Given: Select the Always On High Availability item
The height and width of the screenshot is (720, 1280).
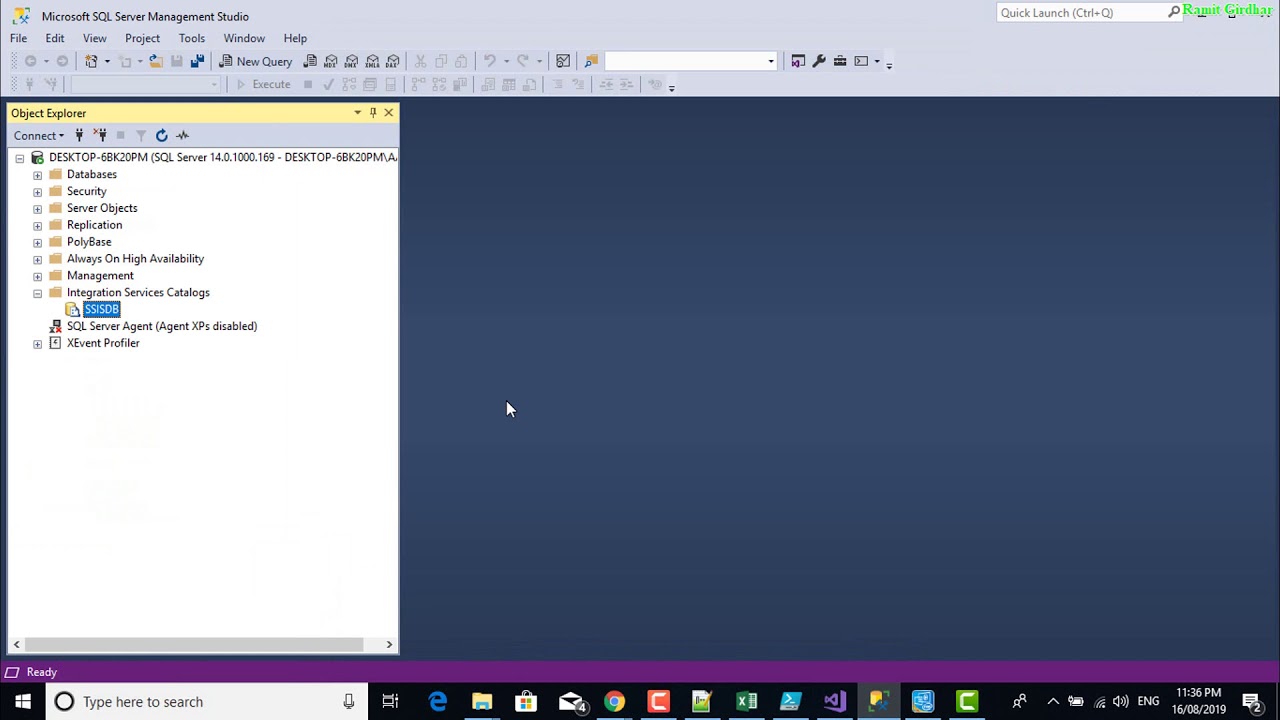Looking at the screenshot, I should tap(135, 258).
